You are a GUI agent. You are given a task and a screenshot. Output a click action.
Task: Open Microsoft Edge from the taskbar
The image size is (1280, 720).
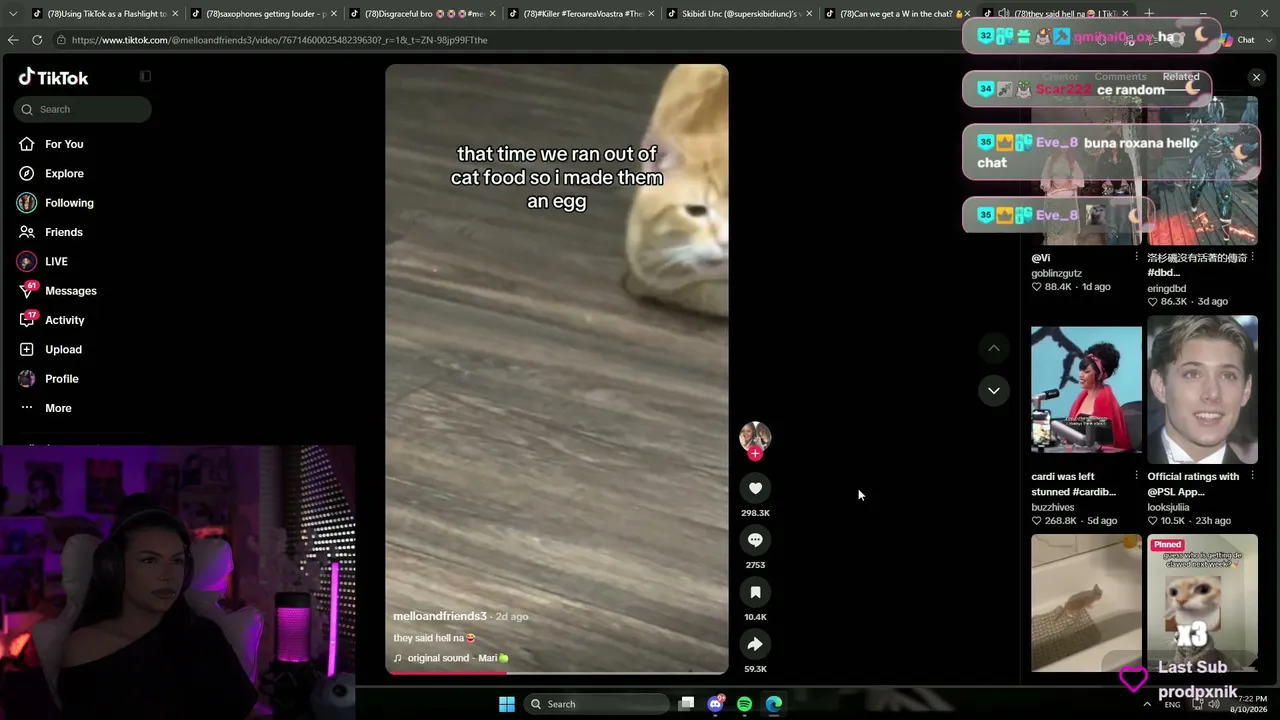(x=774, y=704)
